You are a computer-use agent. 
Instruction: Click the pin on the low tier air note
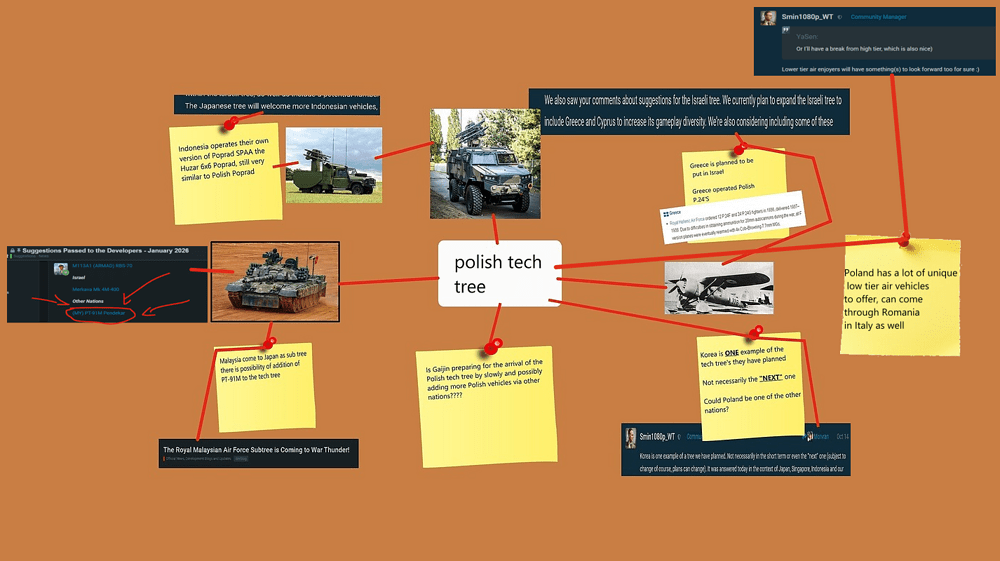pyautogui.click(x=904, y=239)
